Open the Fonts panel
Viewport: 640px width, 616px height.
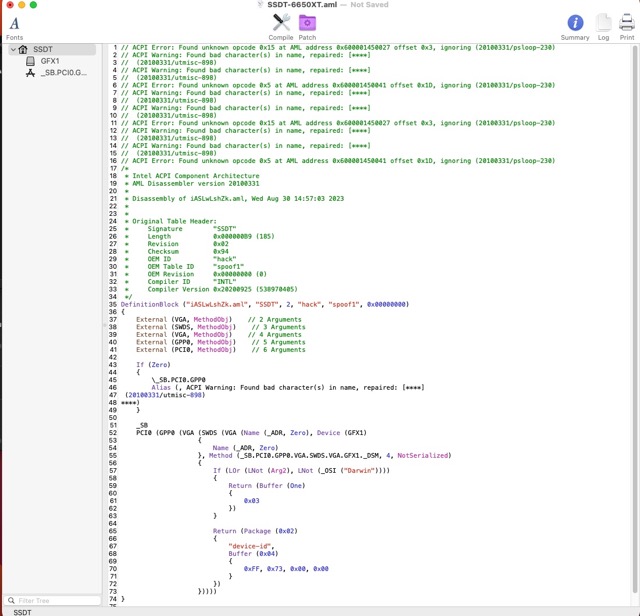14,23
